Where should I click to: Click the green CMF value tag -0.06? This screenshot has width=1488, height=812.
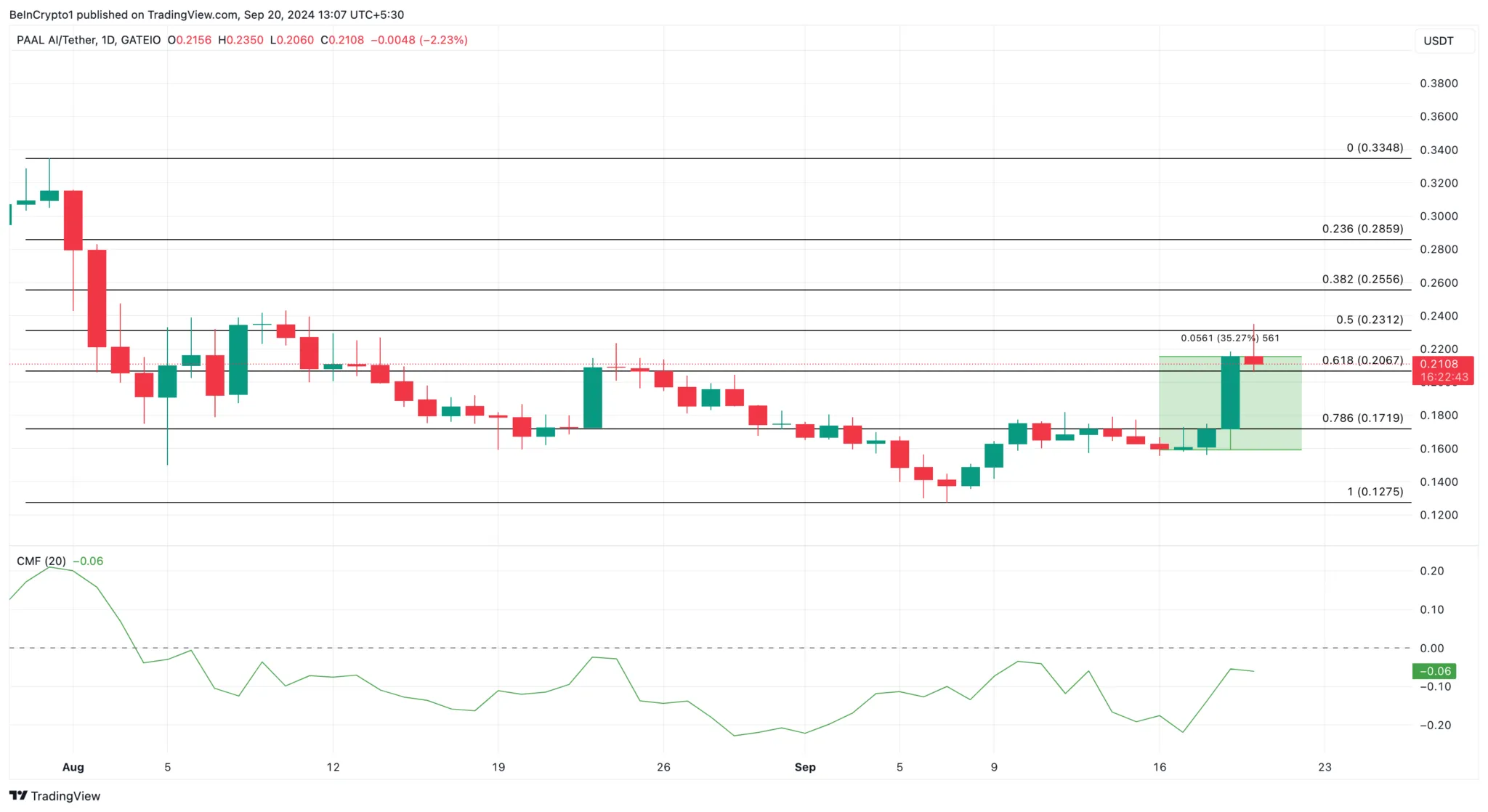[1434, 671]
